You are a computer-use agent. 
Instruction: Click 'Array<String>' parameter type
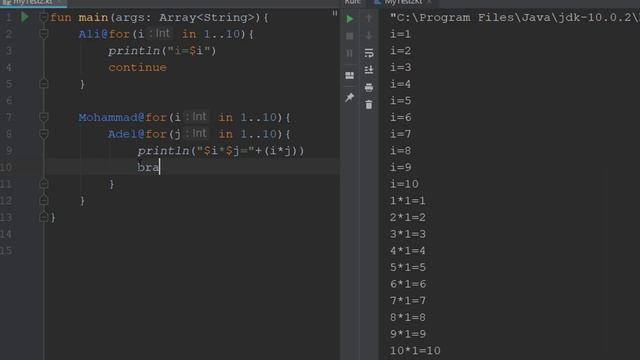click(207, 17)
